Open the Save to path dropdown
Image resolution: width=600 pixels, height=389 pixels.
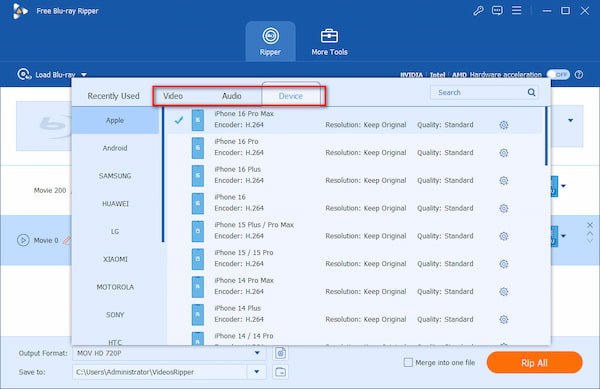(257, 372)
